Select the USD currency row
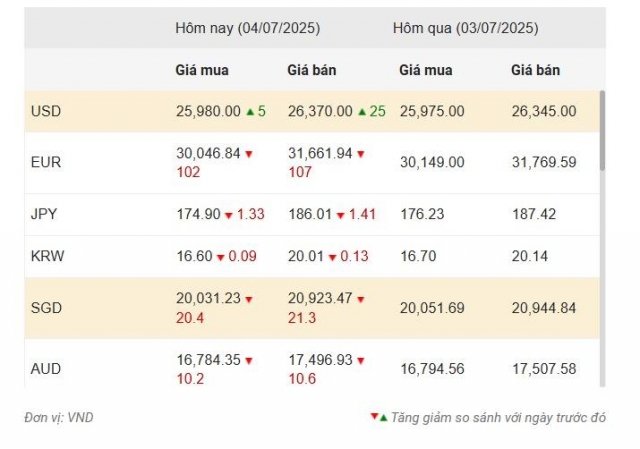 click(312, 111)
